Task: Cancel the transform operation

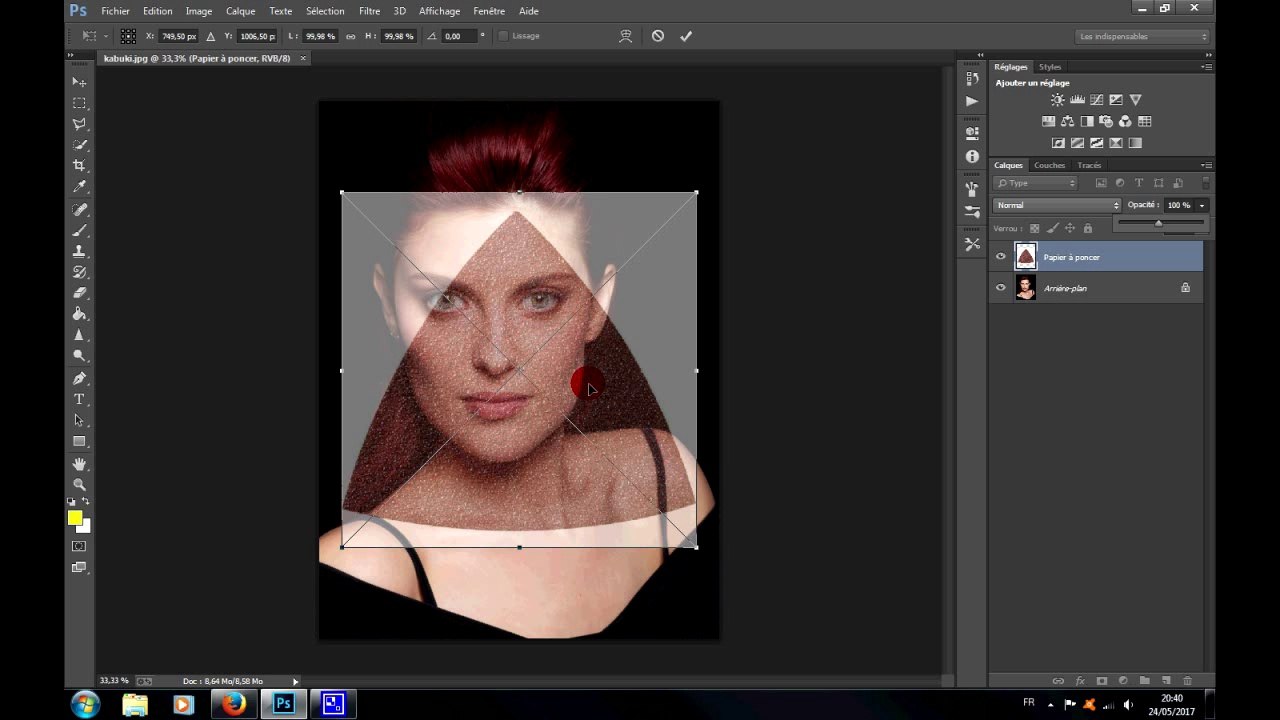Action: [x=658, y=36]
